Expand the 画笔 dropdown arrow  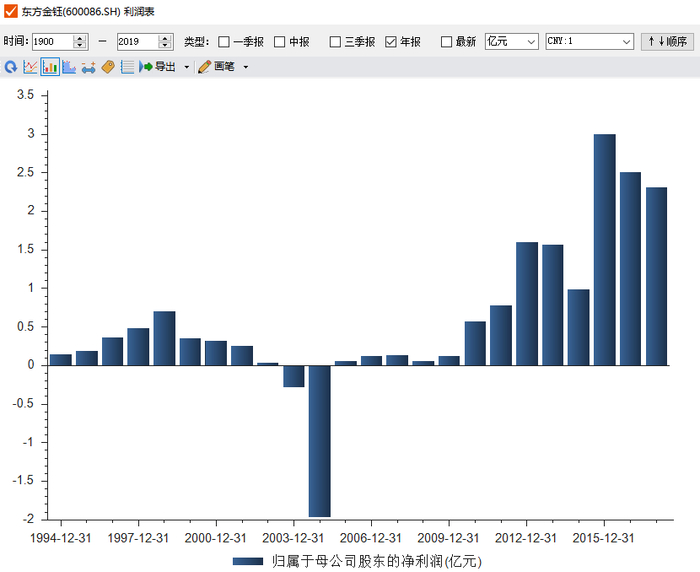point(246,67)
